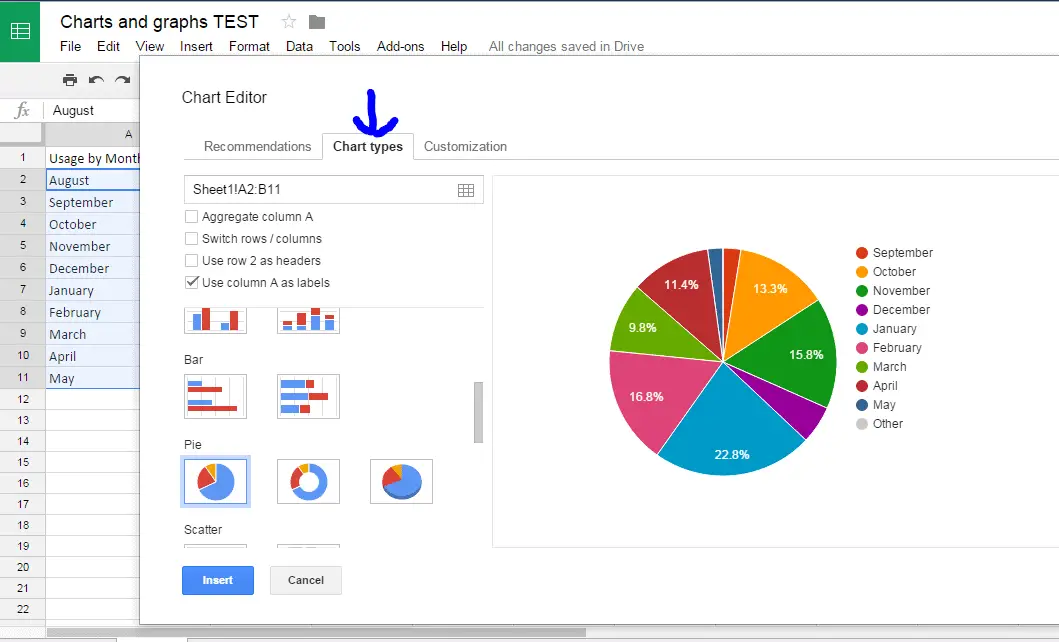Image resolution: width=1059 pixels, height=642 pixels.
Task: Click the redo arrow icon
Action: 122,80
